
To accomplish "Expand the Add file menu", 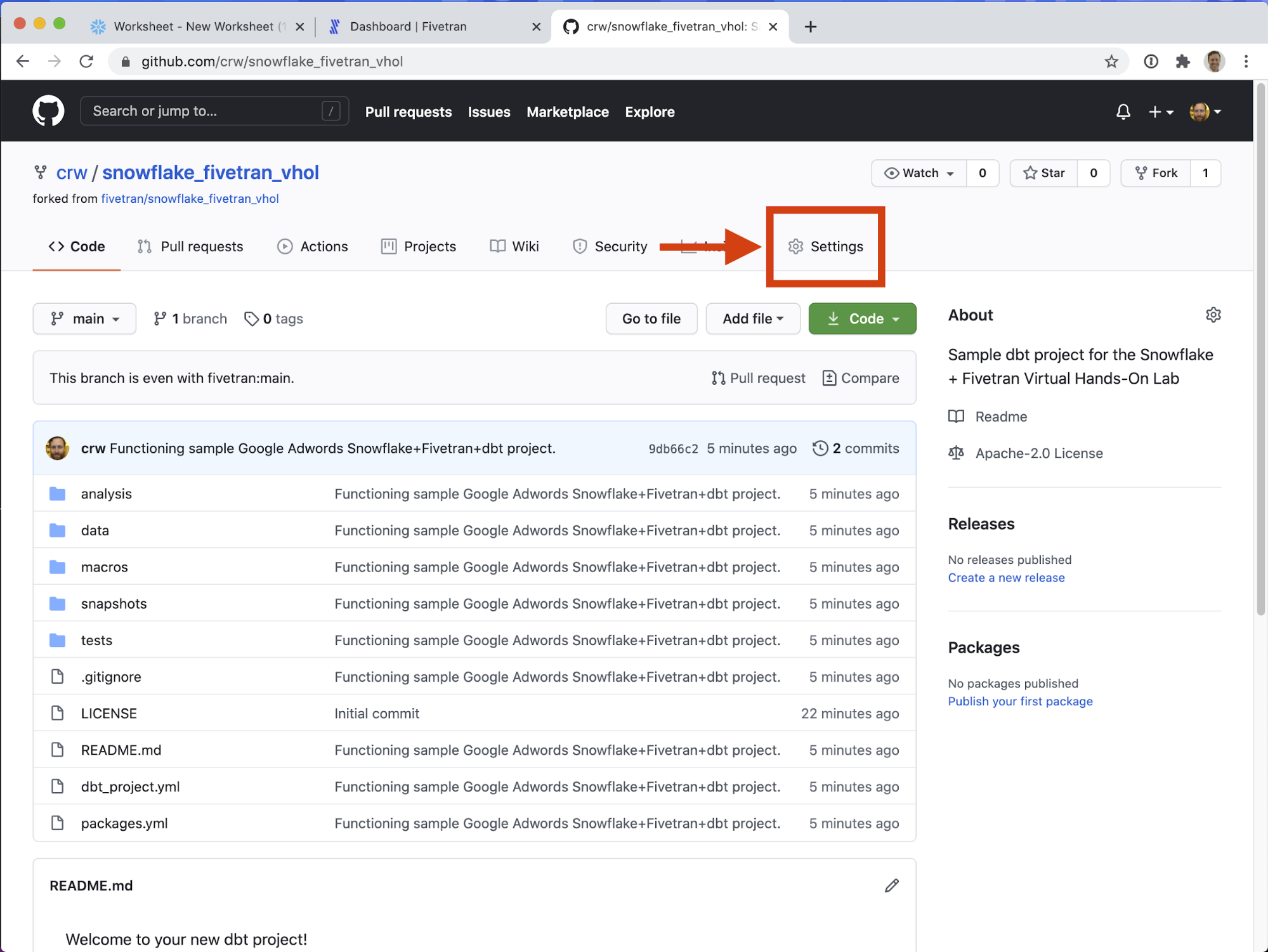I will 752,318.
